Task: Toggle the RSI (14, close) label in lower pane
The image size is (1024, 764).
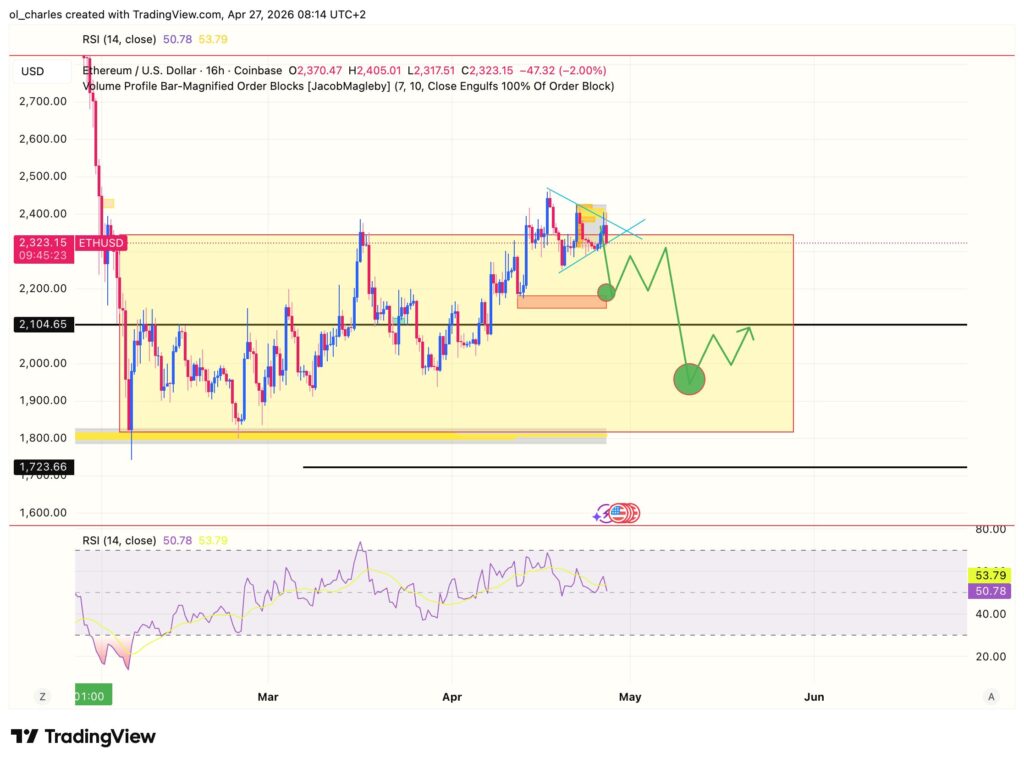Action: pos(120,540)
